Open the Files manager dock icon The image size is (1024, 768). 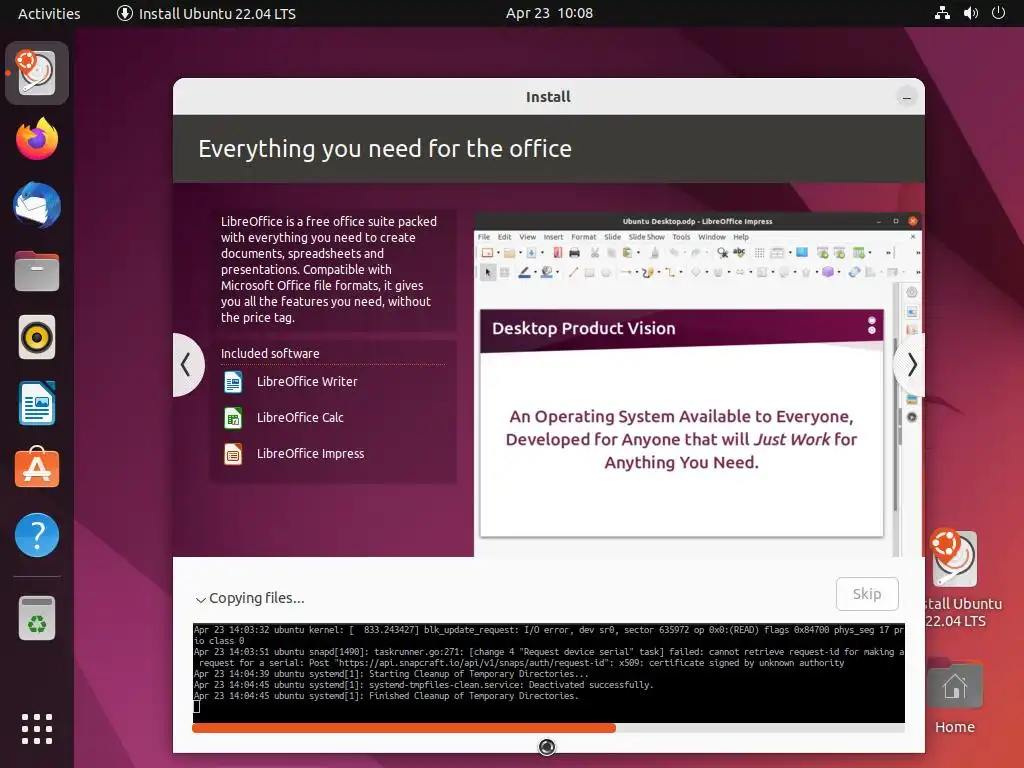[x=37, y=271]
